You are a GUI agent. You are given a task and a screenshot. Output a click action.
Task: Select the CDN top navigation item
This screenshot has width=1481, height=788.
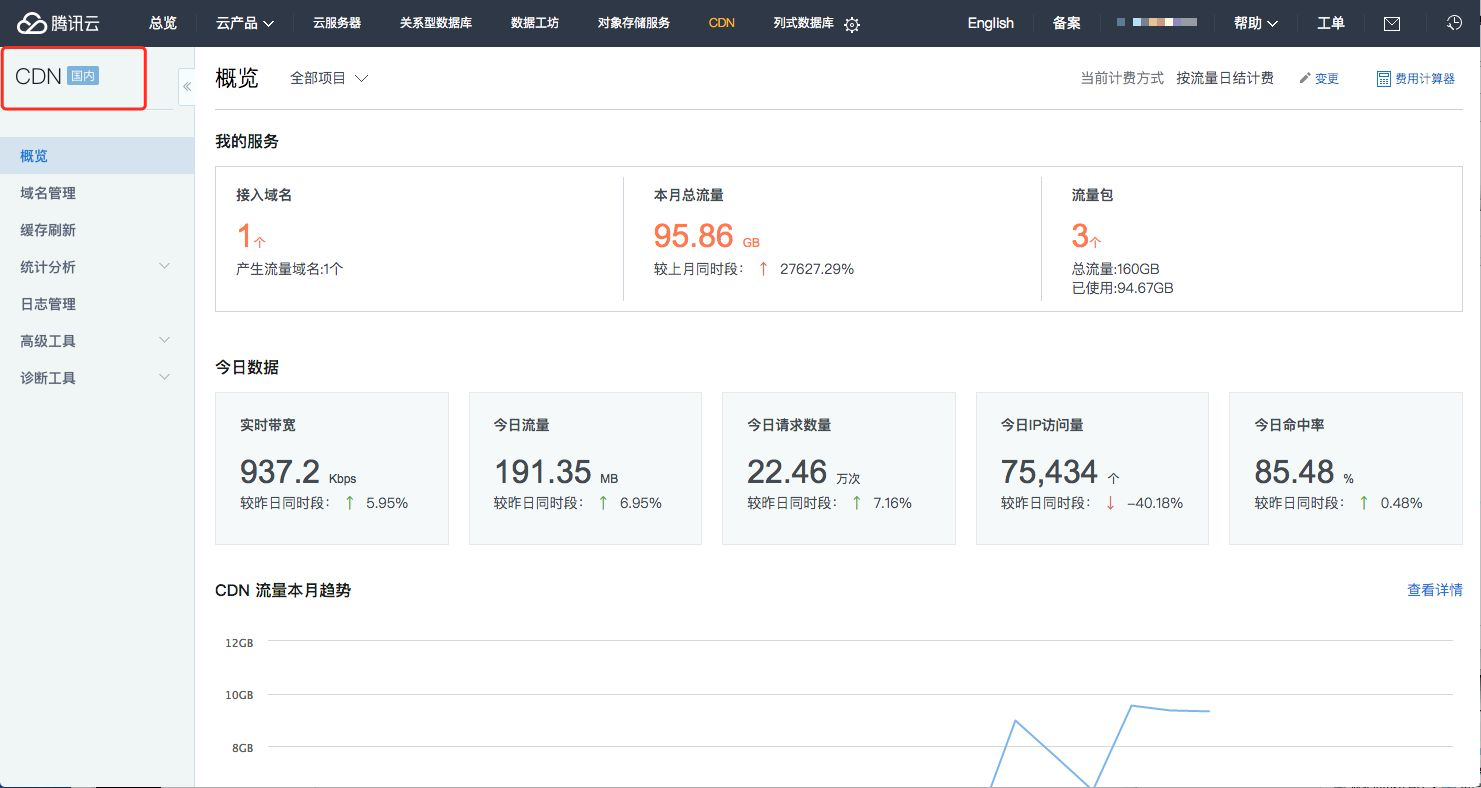(722, 23)
